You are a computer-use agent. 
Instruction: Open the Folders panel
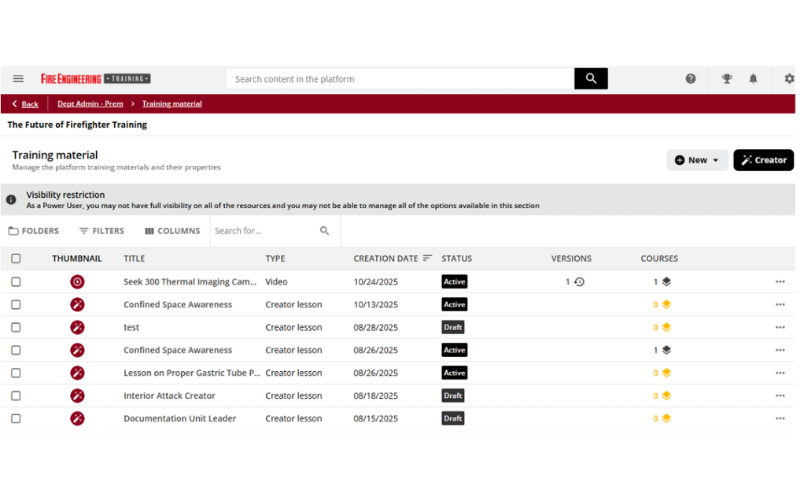click(34, 231)
